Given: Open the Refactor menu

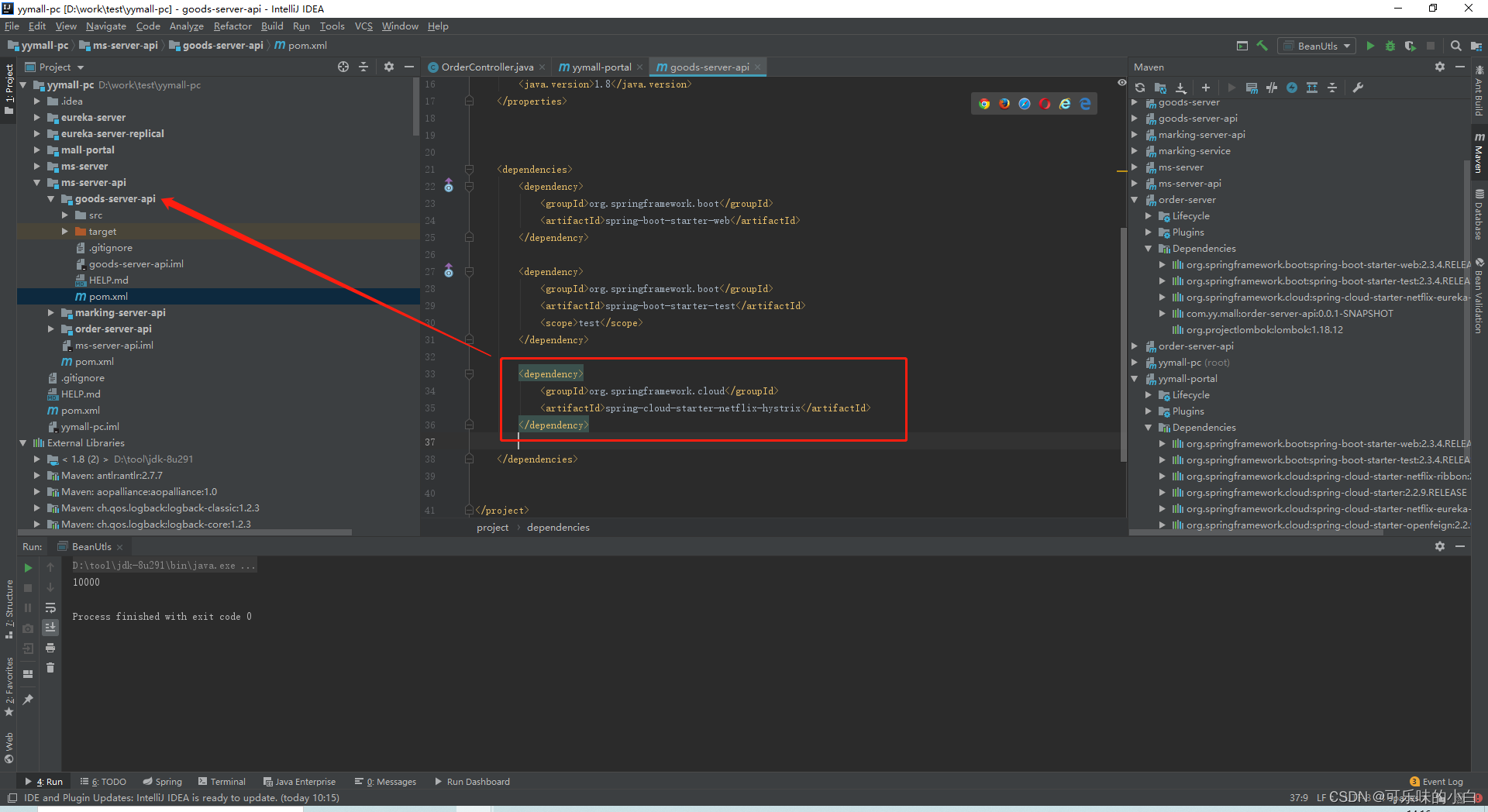Looking at the screenshot, I should 232,26.
